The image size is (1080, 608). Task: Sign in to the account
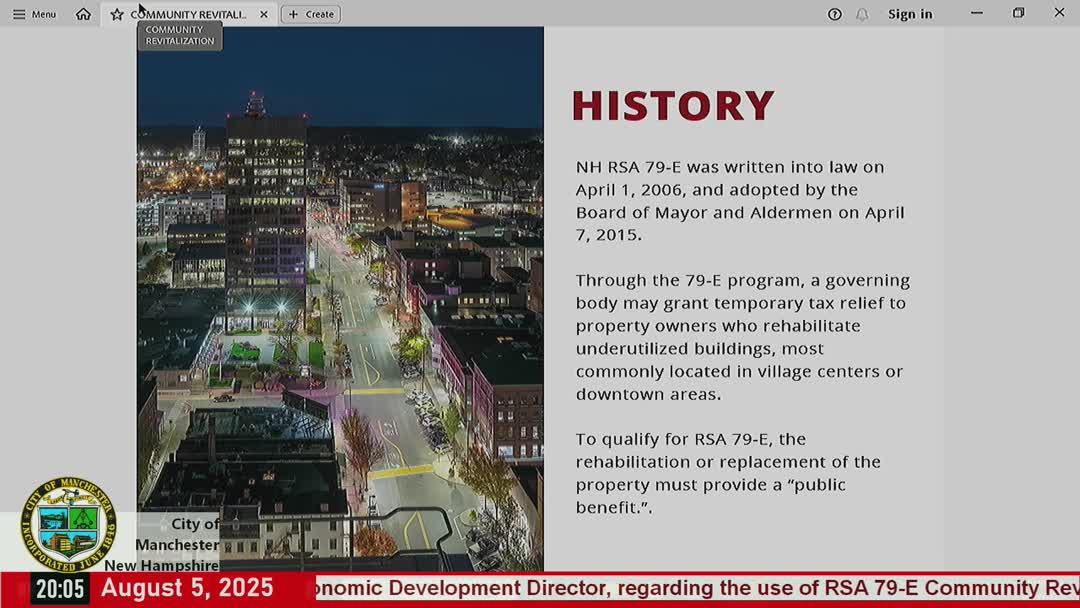(910, 13)
